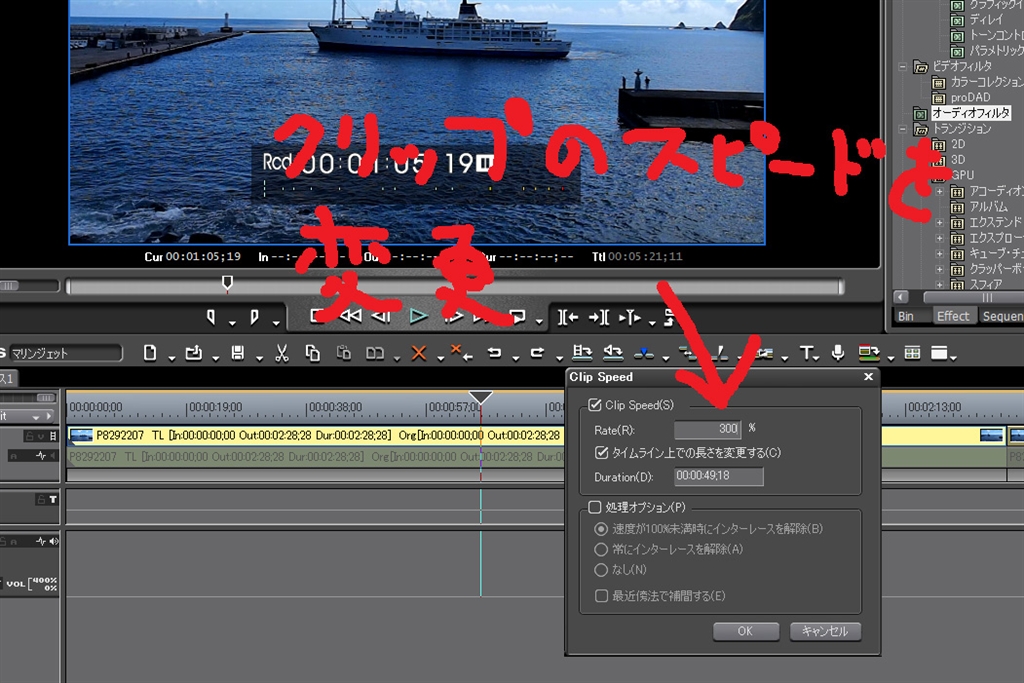Switch to the Bin tab
The image size is (1024, 683).
(x=906, y=317)
